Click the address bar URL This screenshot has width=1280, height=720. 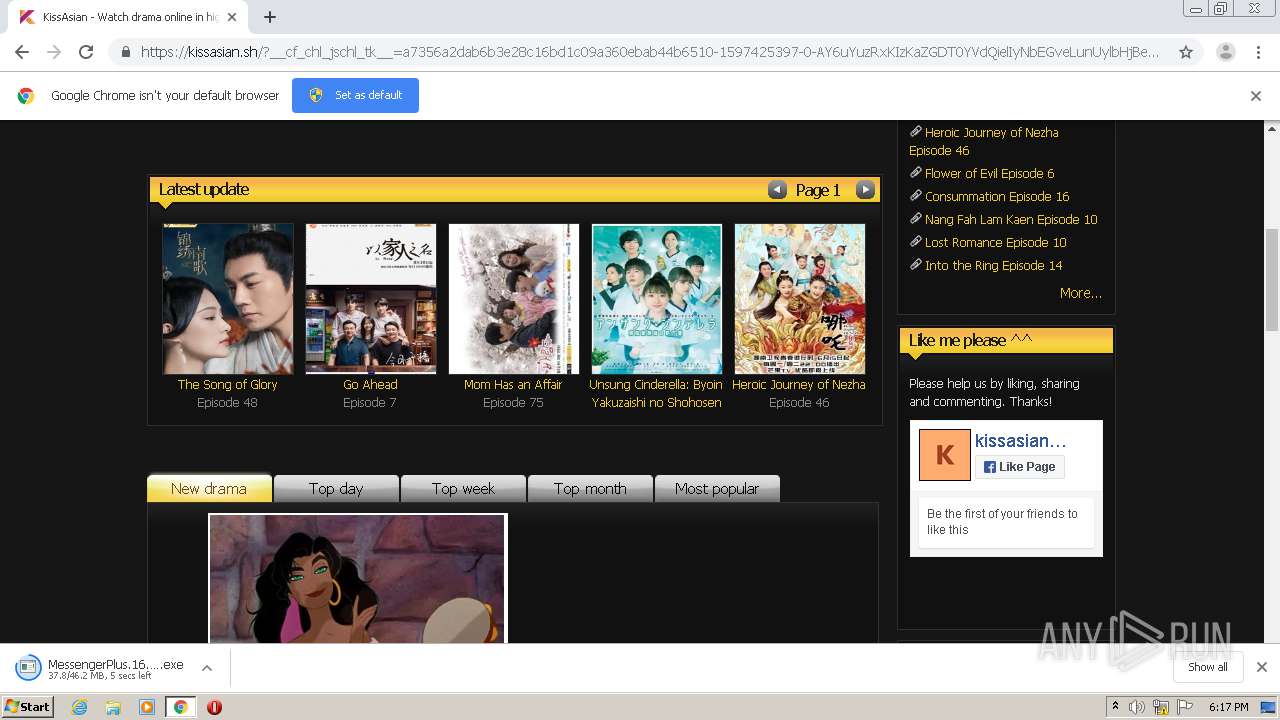[x=650, y=52]
